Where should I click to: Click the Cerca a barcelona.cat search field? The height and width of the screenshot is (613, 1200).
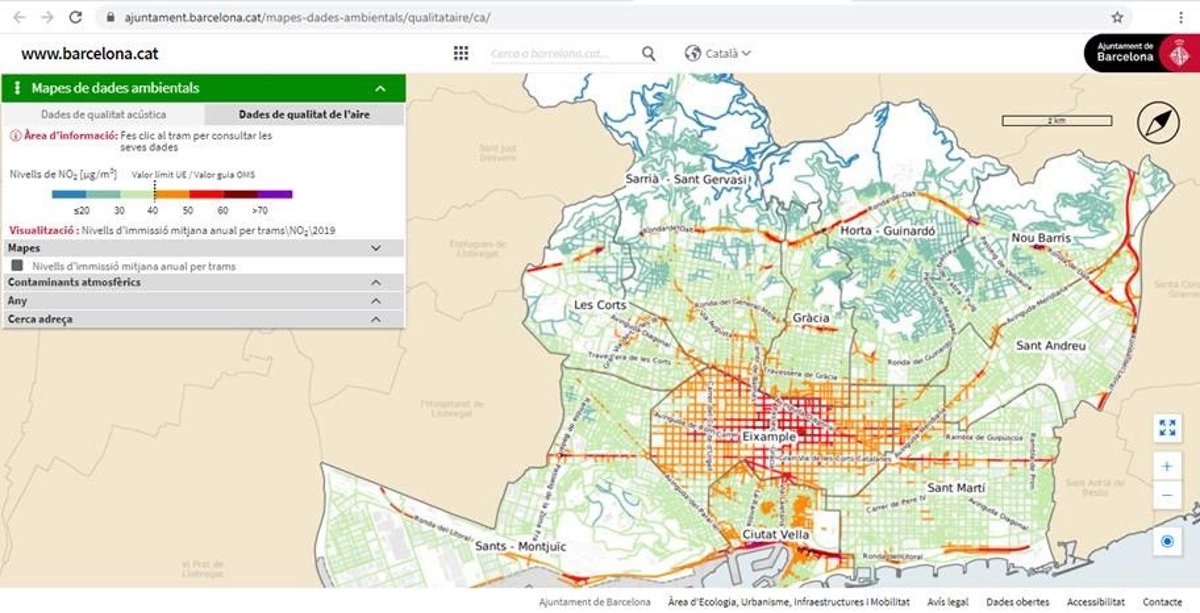pyautogui.click(x=563, y=54)
